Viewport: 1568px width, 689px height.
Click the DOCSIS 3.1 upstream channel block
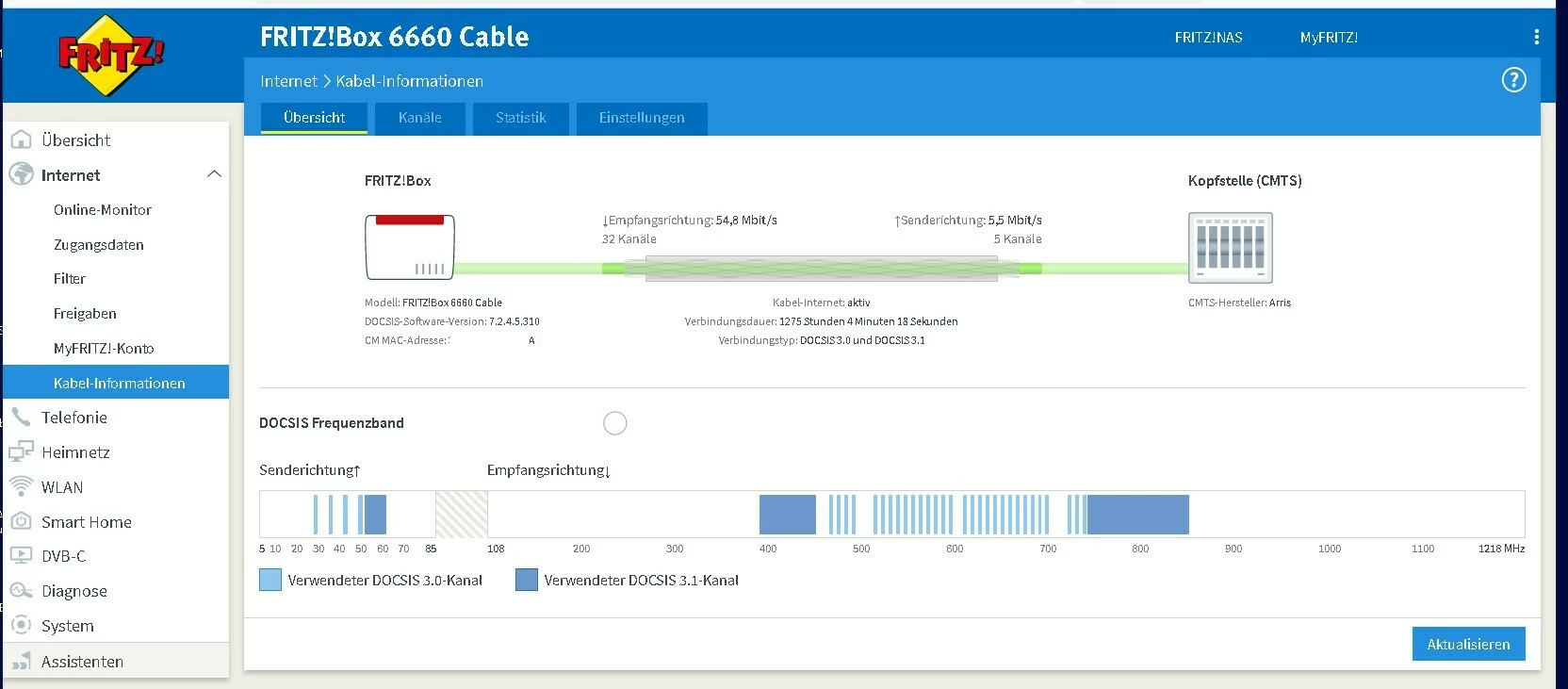375,515
